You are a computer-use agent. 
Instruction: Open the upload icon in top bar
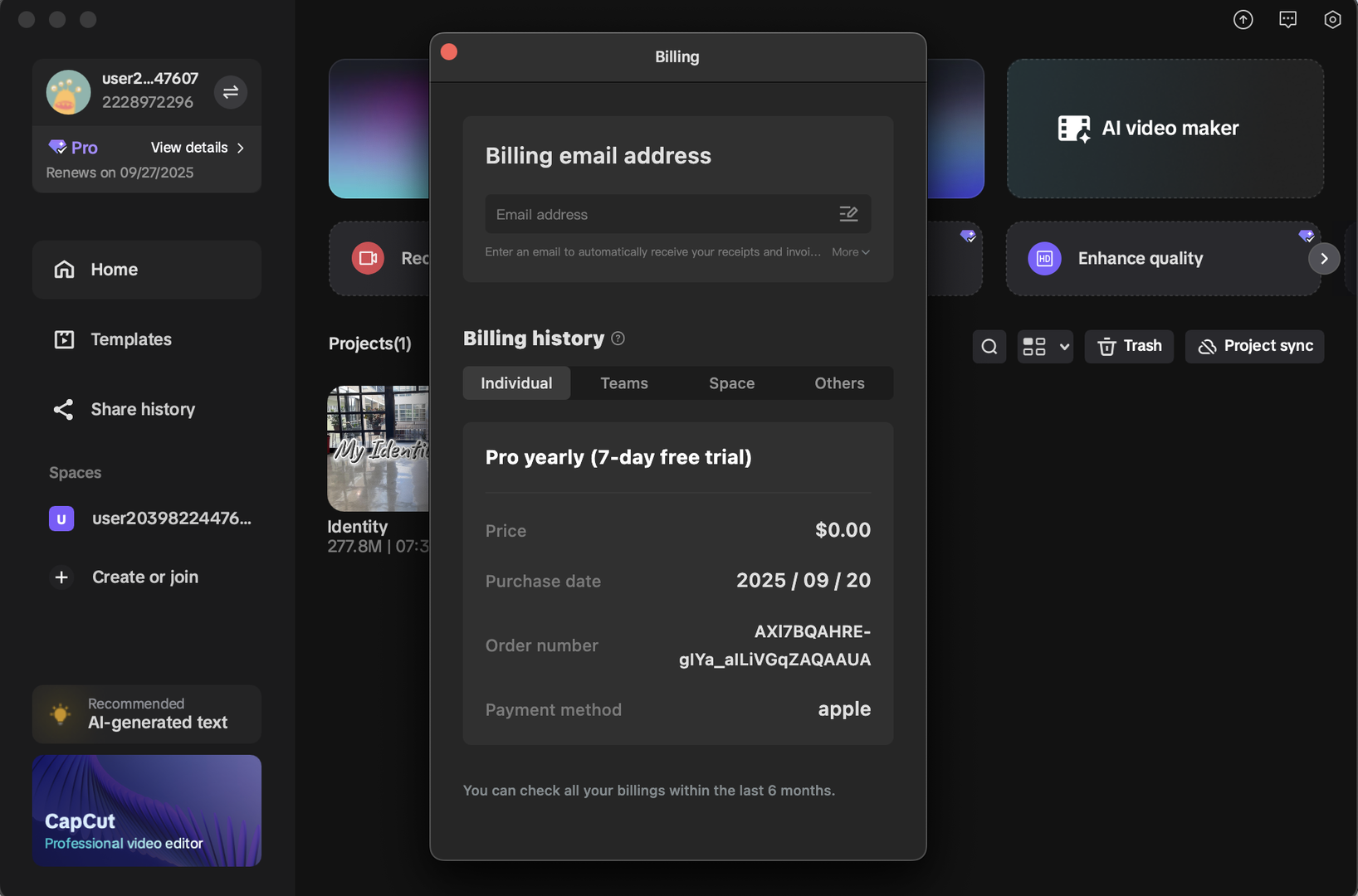[1243, 20]
